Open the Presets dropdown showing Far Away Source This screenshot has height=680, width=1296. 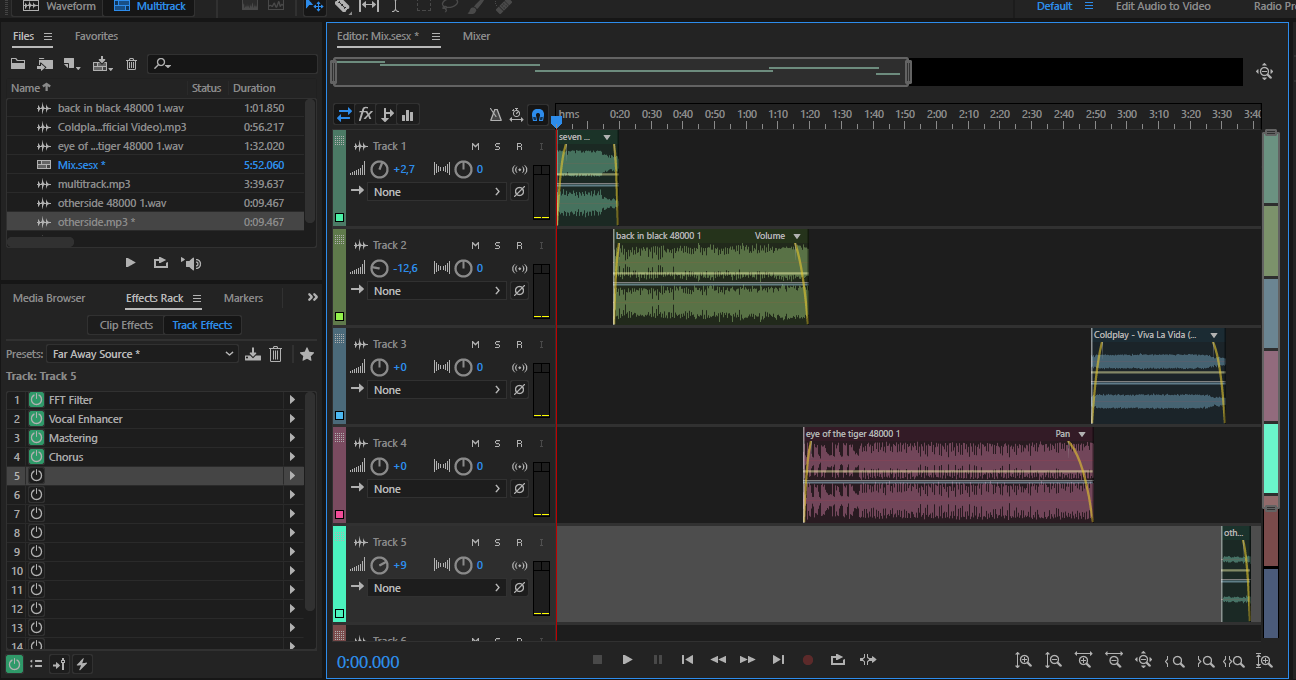coord(144,354)
